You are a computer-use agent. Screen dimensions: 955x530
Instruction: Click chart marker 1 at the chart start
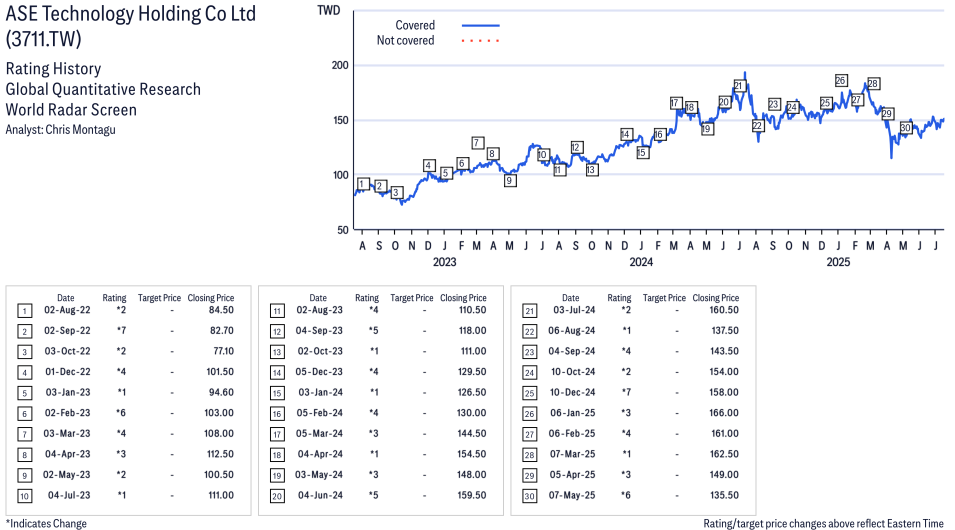pyautogui.click(x=364, y=184)
